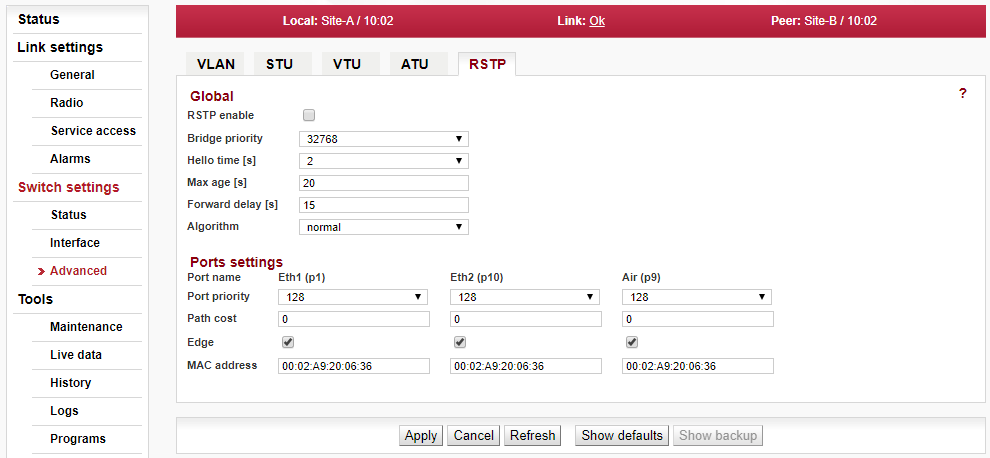
Task: Uncheck the Edge checkbox for Eth1 (p1)
Action: [288, 342]
